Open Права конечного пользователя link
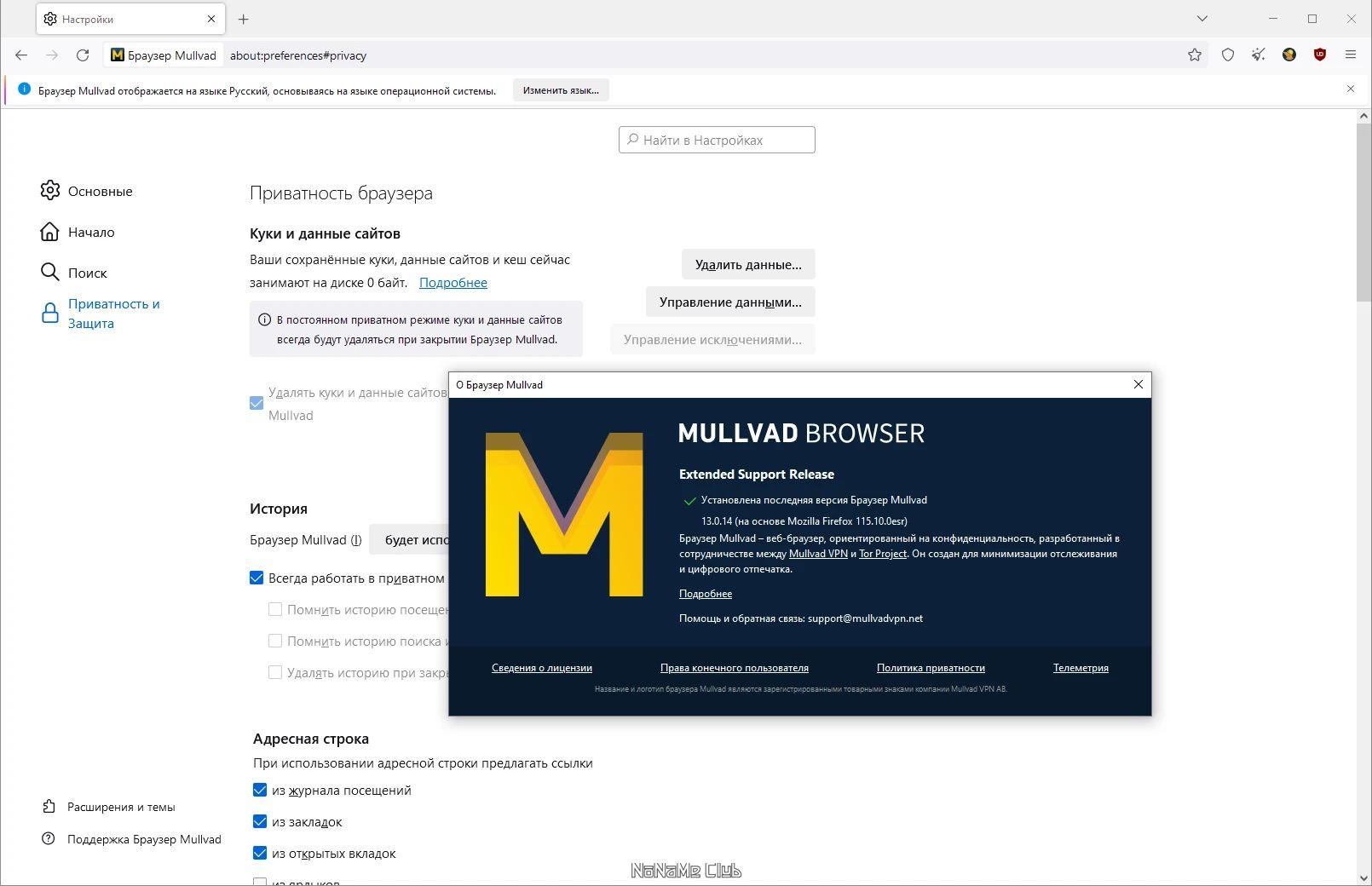Viewport: 1372px width, 886px height. pyautogui.click(x=735, y=668)
